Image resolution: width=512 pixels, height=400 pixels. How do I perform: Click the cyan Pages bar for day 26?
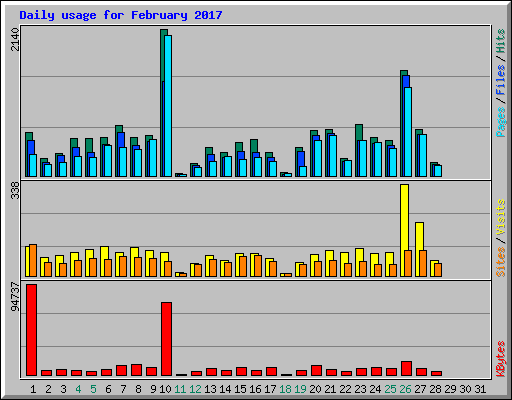[x=408, y=132]
